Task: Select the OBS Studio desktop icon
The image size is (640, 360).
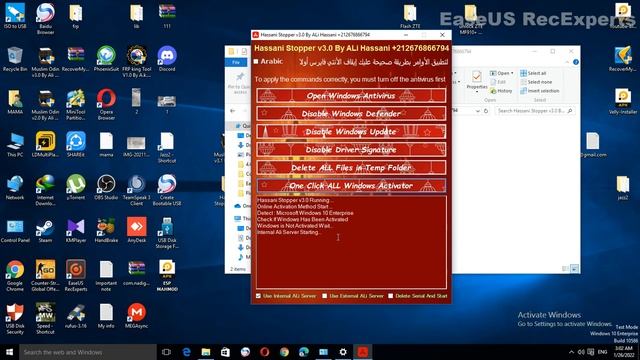Action: [x=106, y=187]
